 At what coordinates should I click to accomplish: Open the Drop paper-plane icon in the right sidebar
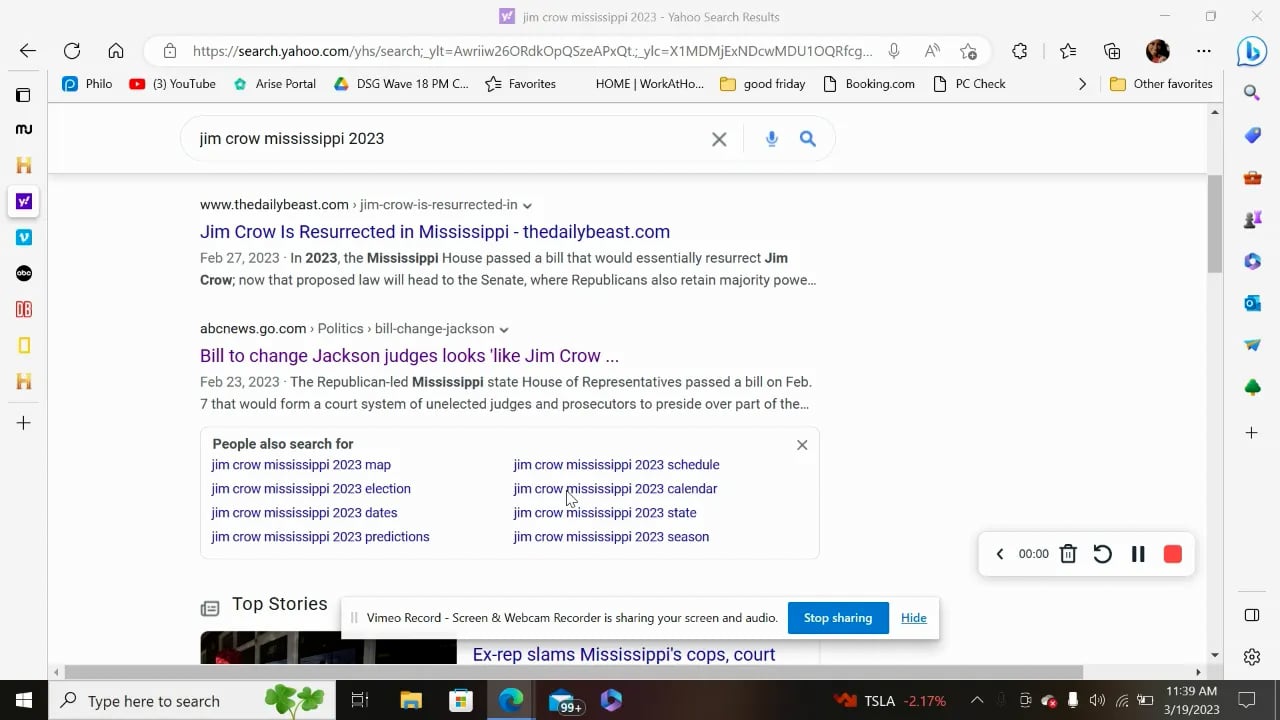tap(1252, 345)
